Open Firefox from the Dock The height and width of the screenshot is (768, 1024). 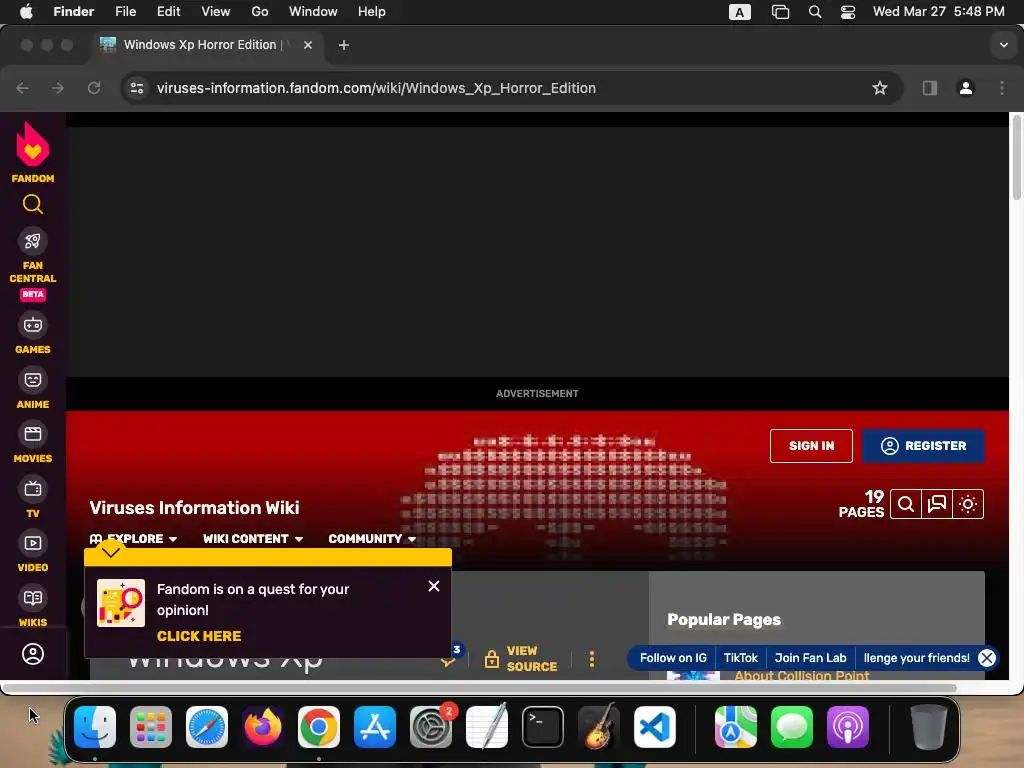point(263,727)
